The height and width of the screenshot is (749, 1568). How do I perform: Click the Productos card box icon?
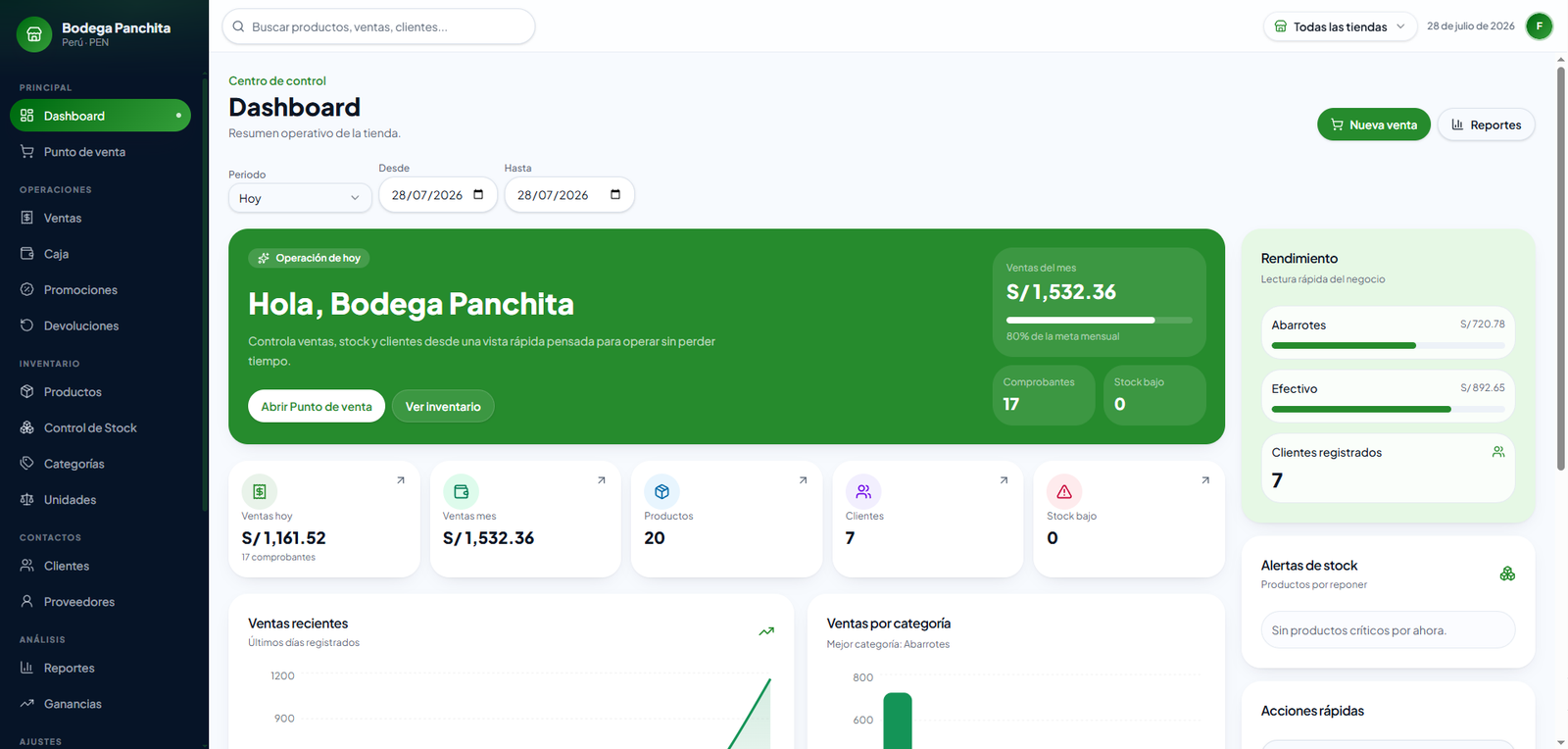(661, 491)
